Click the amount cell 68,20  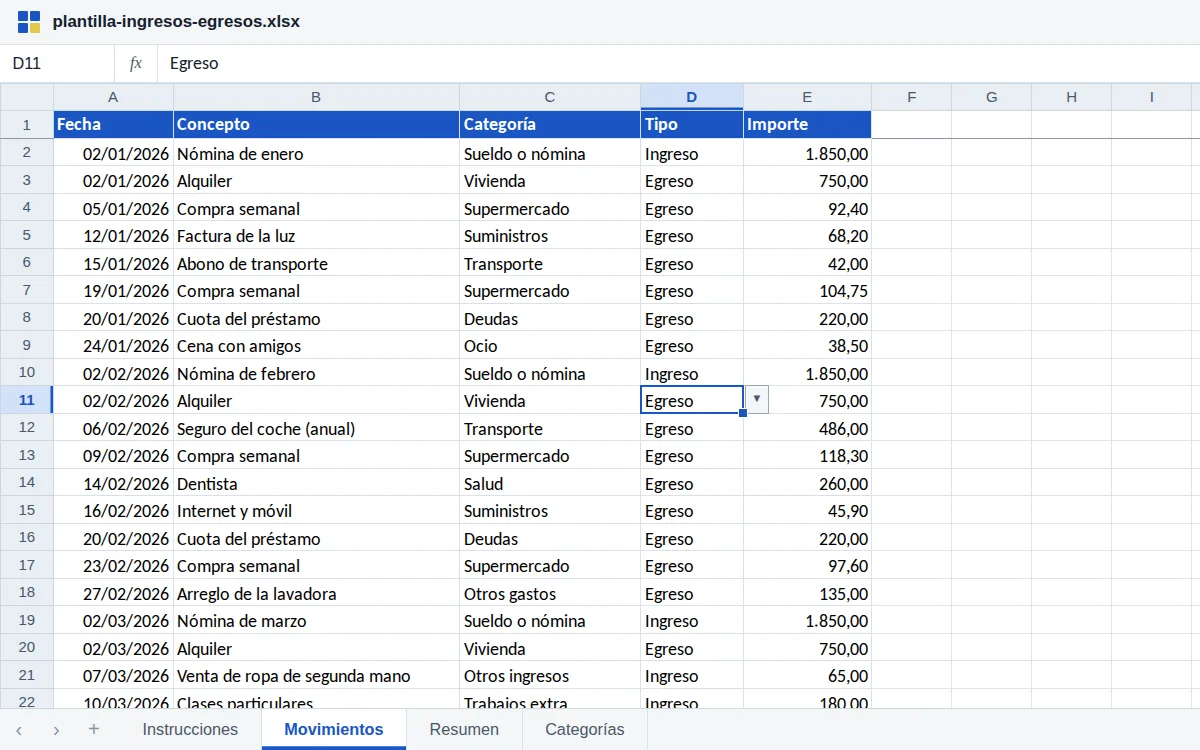tap(807, 236)
